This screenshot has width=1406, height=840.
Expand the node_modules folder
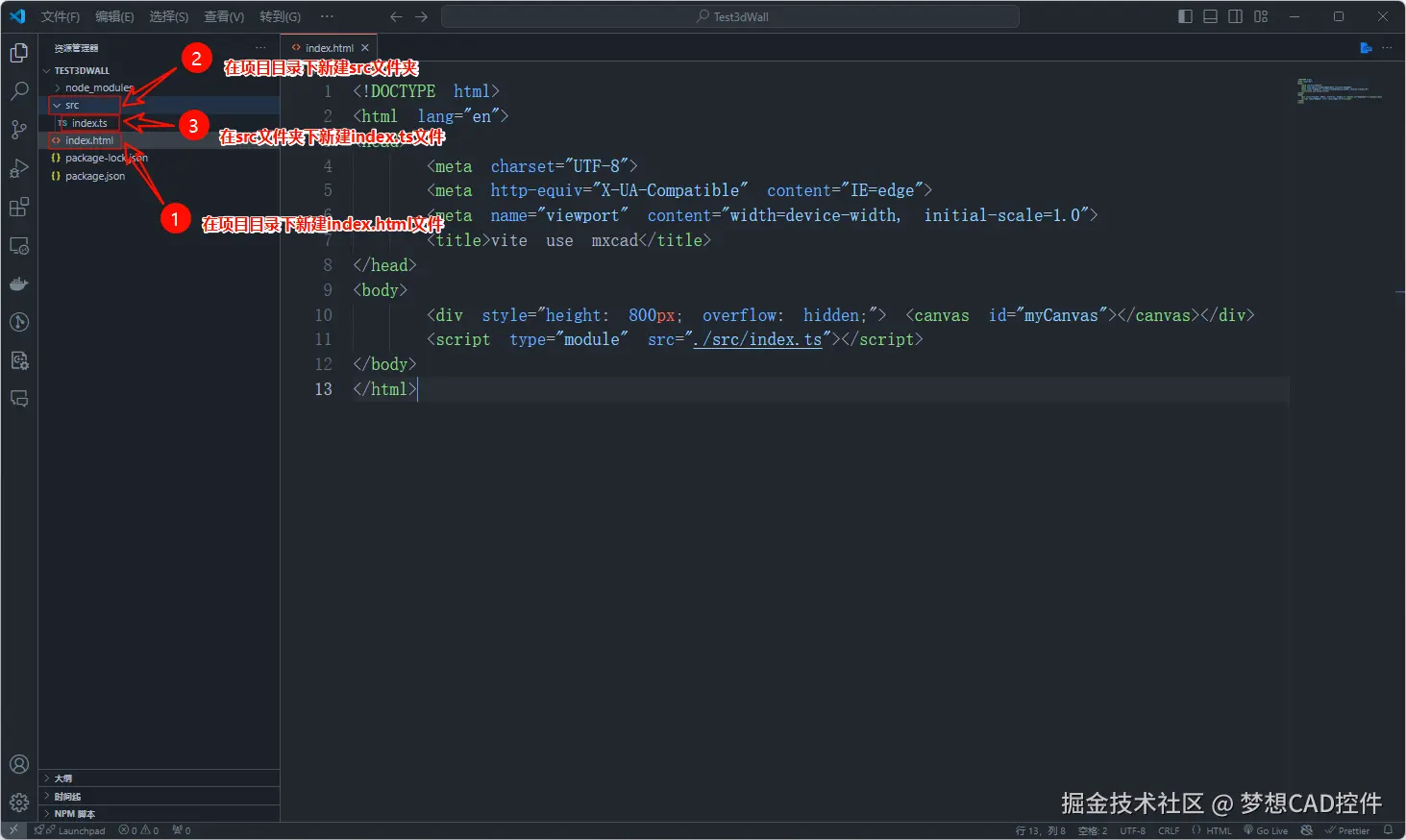point(159,87)
